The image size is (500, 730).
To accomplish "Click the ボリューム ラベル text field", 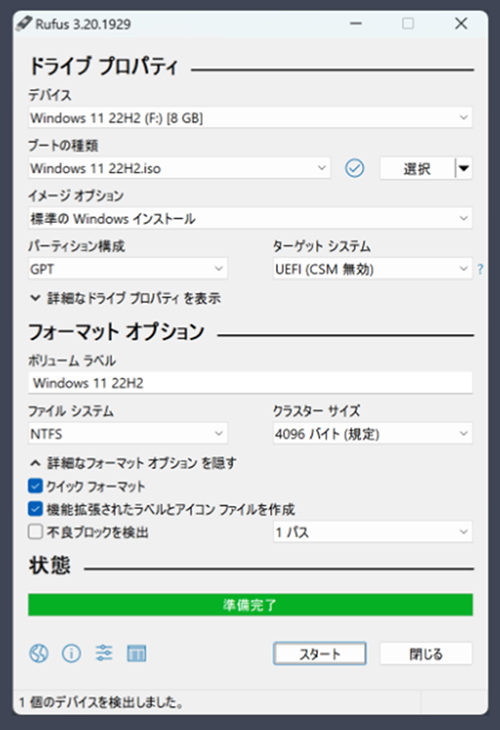I will [250, 383].
